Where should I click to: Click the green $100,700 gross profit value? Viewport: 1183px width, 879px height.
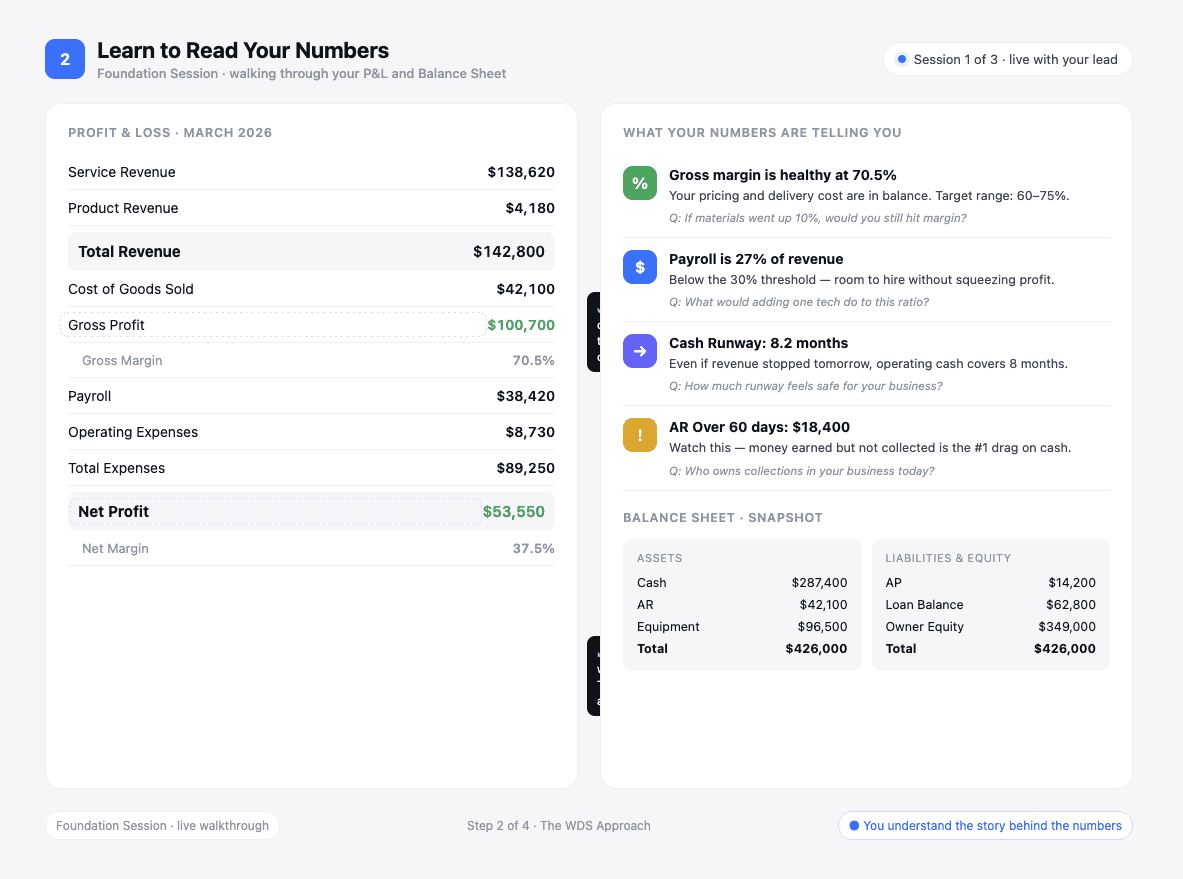[521, 325]
